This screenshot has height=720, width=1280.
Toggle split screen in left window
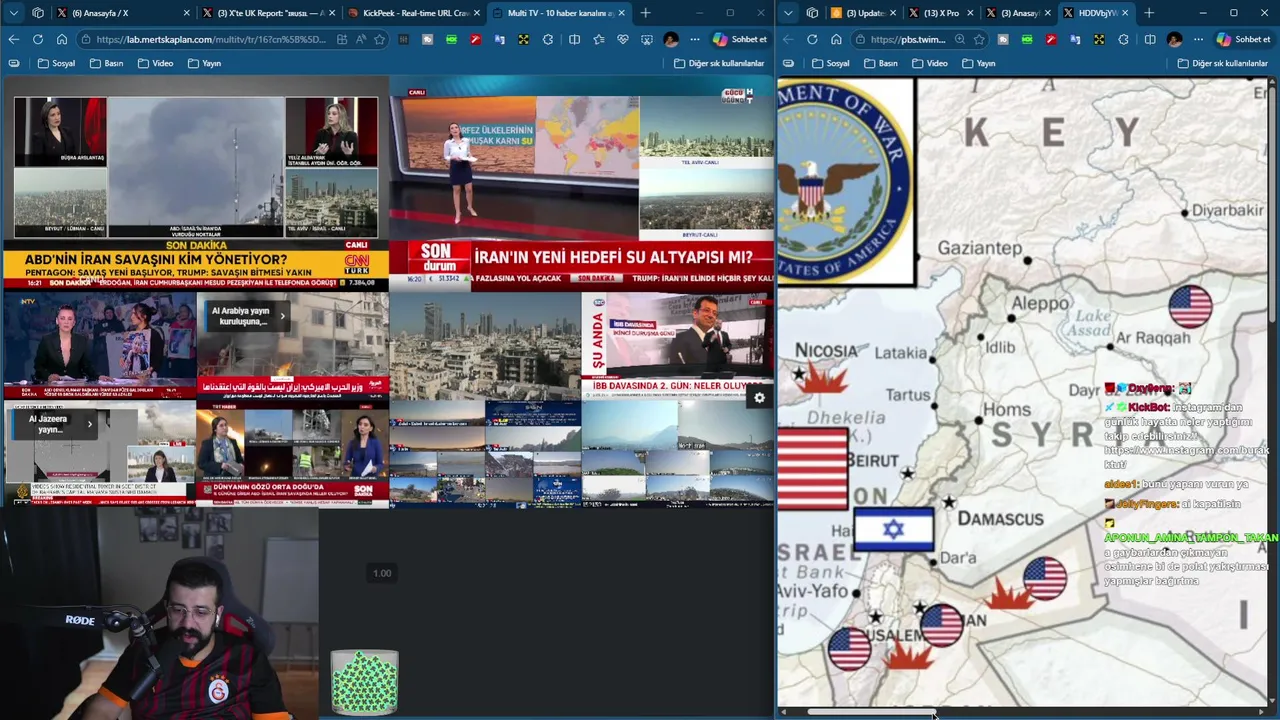574,39
